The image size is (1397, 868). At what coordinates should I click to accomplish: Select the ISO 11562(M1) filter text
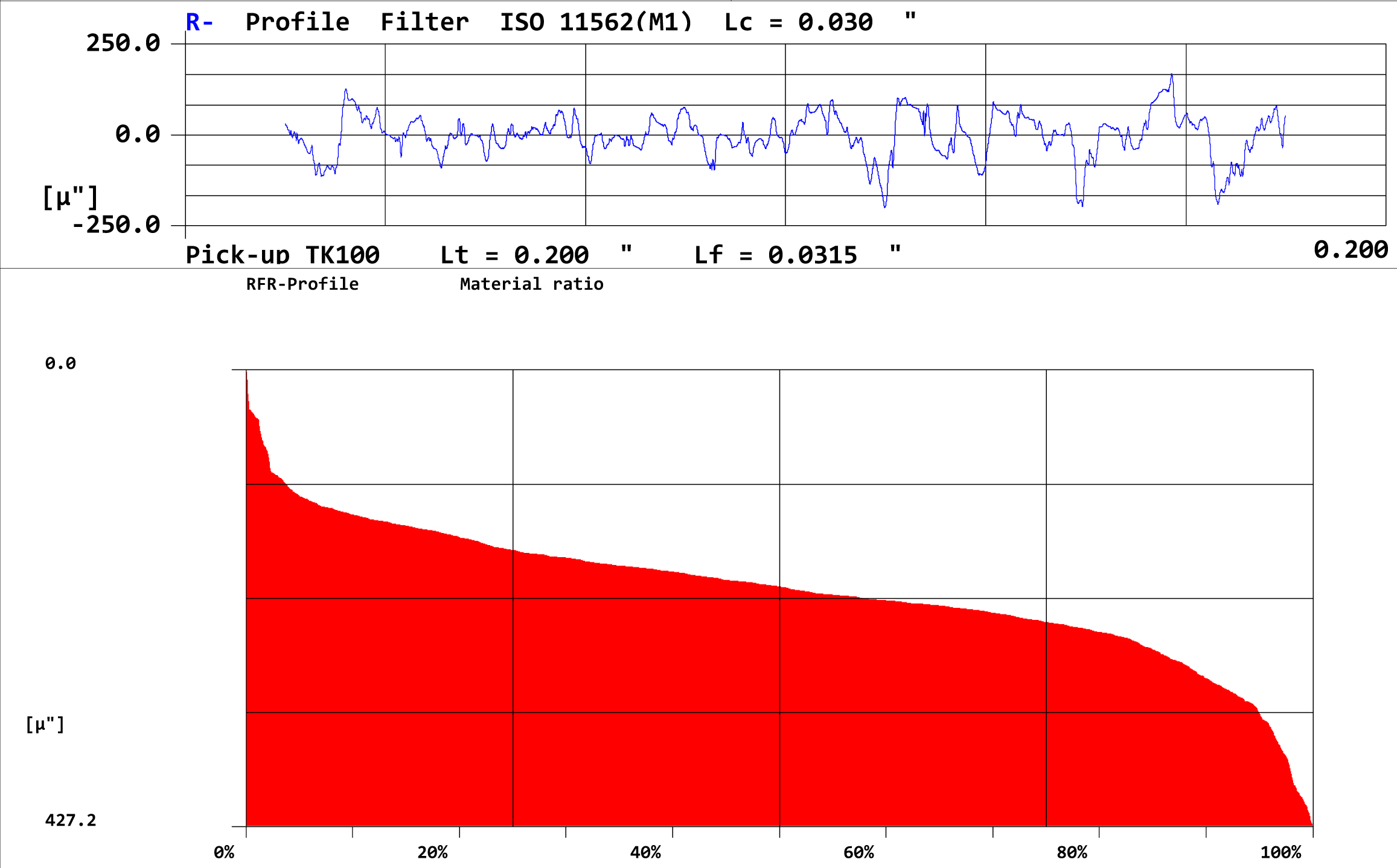pos(596,22)
